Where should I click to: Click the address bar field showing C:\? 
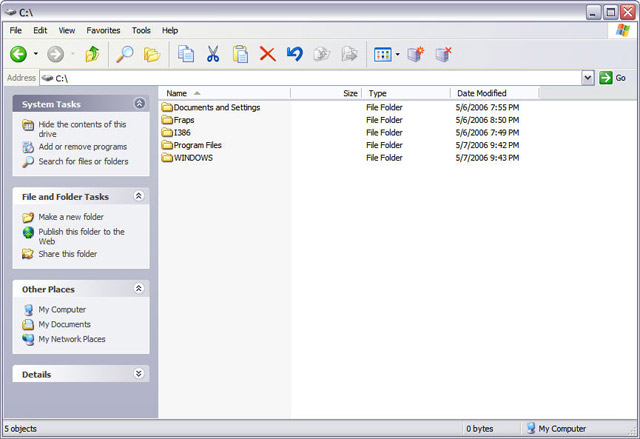tap(310, 78)
